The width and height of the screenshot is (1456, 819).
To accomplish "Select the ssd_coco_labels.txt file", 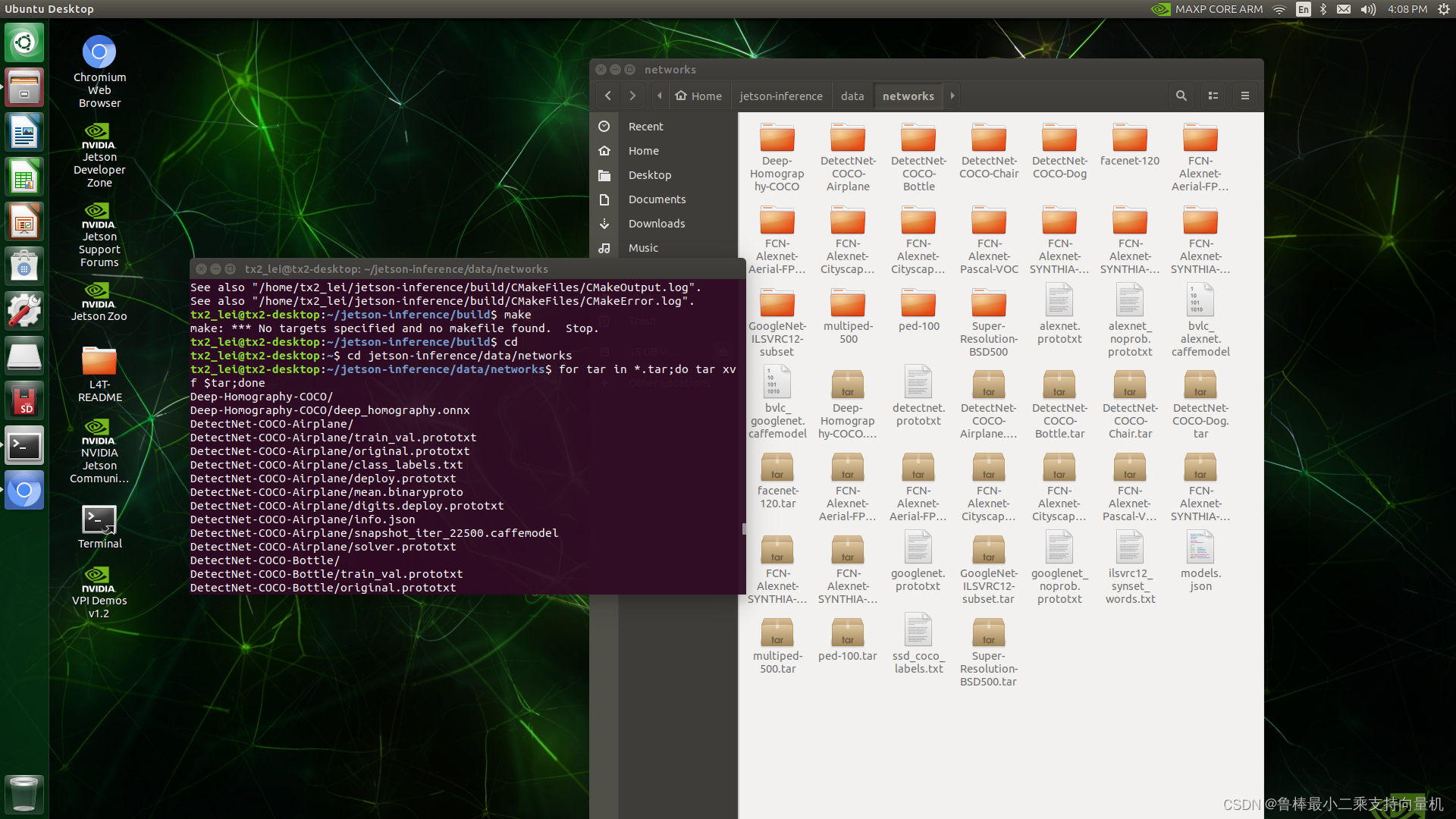I will 918,644.
